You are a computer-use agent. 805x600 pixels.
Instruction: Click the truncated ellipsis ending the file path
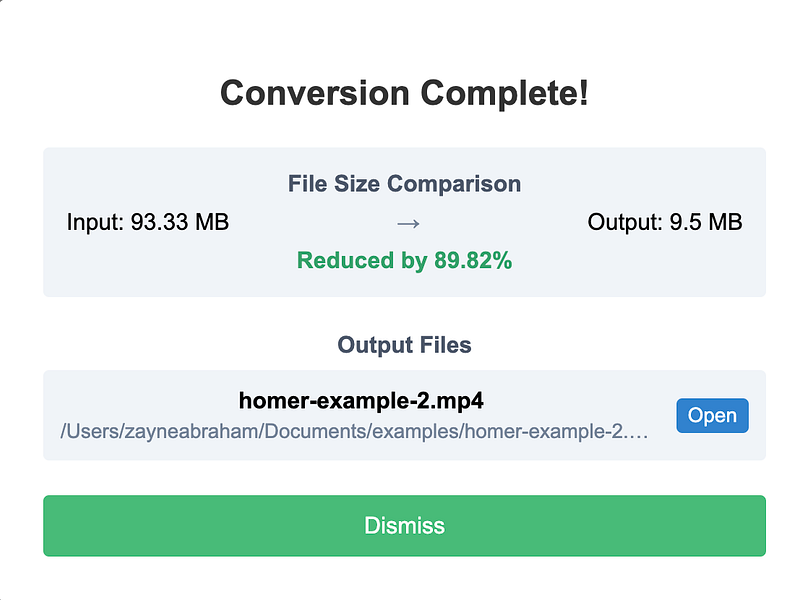(x=642, y=434)
